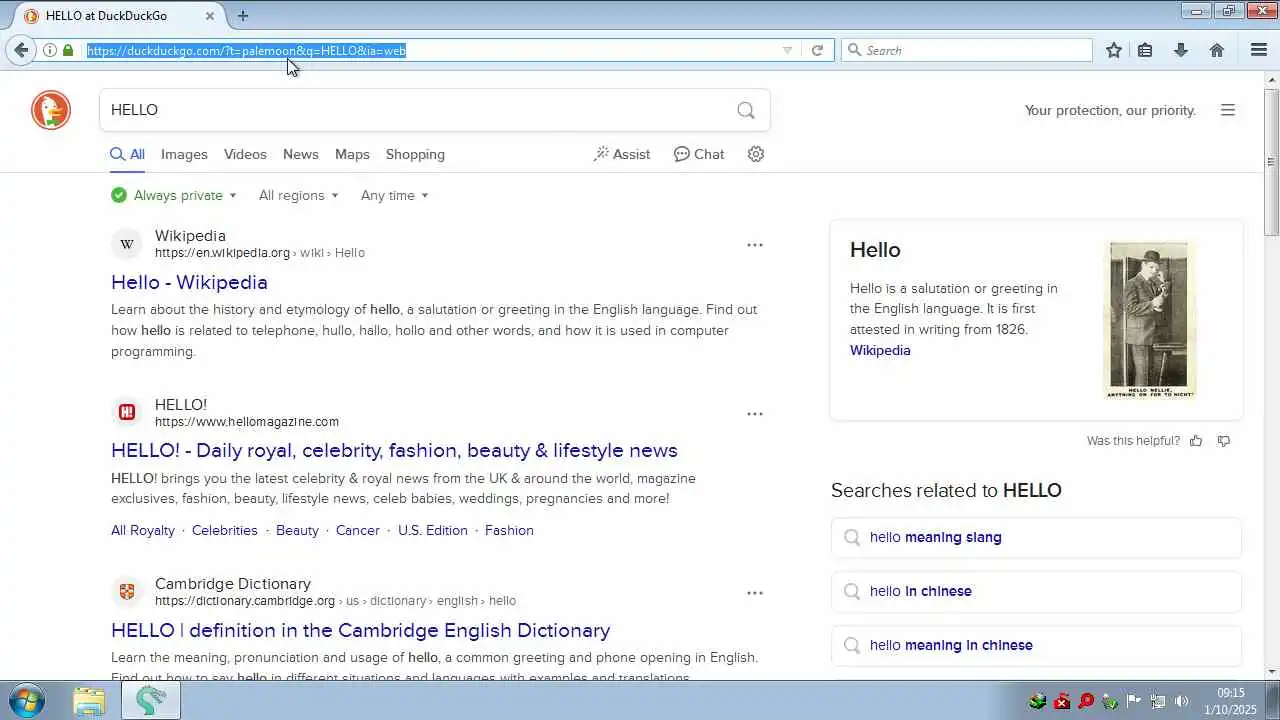Open more options for the HELLO! magazine result
This screenshot has width=1280, height=720.
(x=755, y=414)
